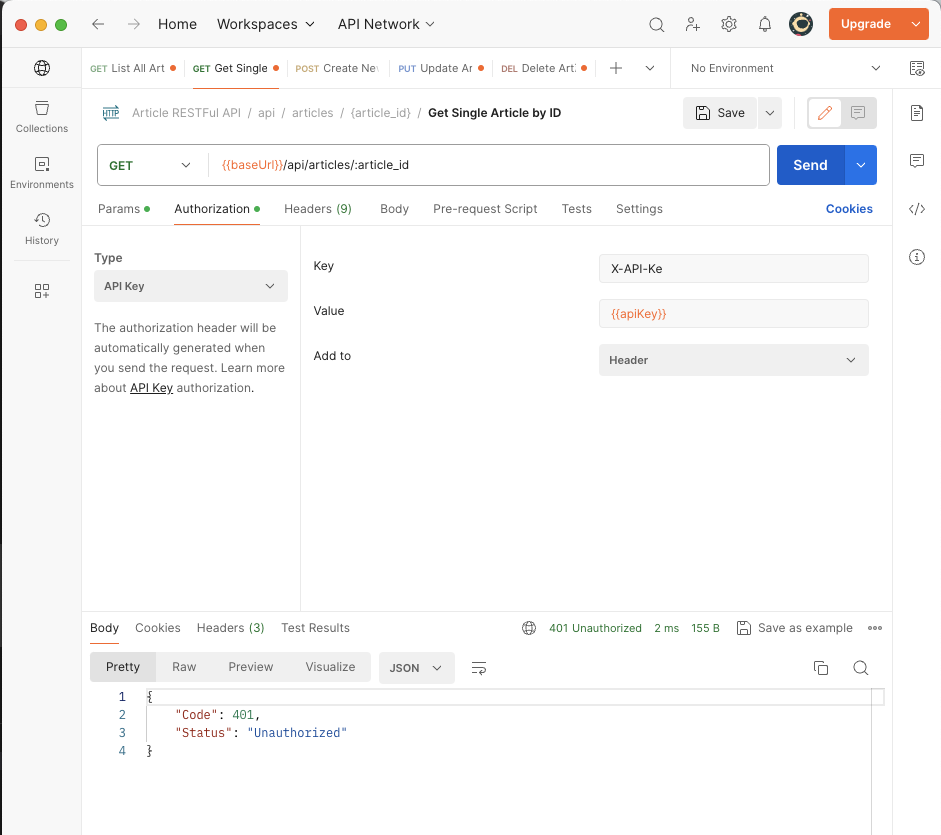Click the Upgrade button
Image resolution: width=941 pixels, height=835 pixels.
[x=865, y=24]
